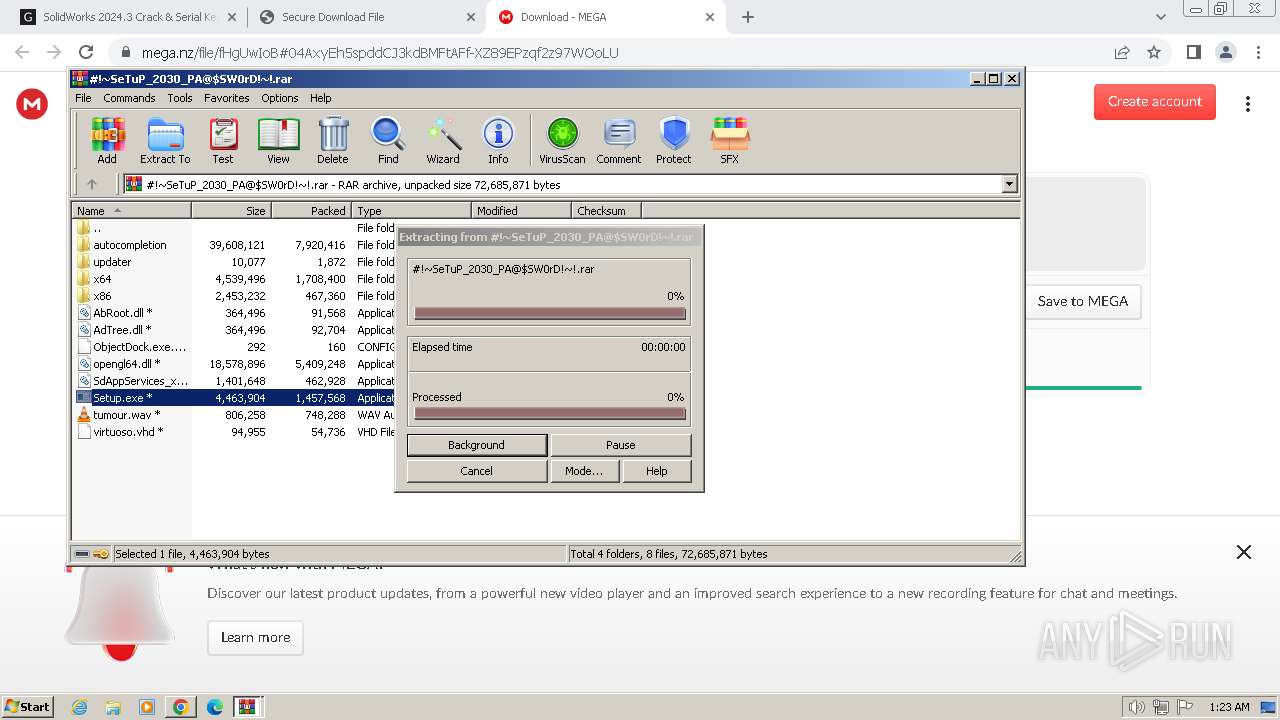Image resolution: width=1280 pixels, height=720 pixels.
Task: Open Internet Explorer from taskbar
Action: [79, 707]
